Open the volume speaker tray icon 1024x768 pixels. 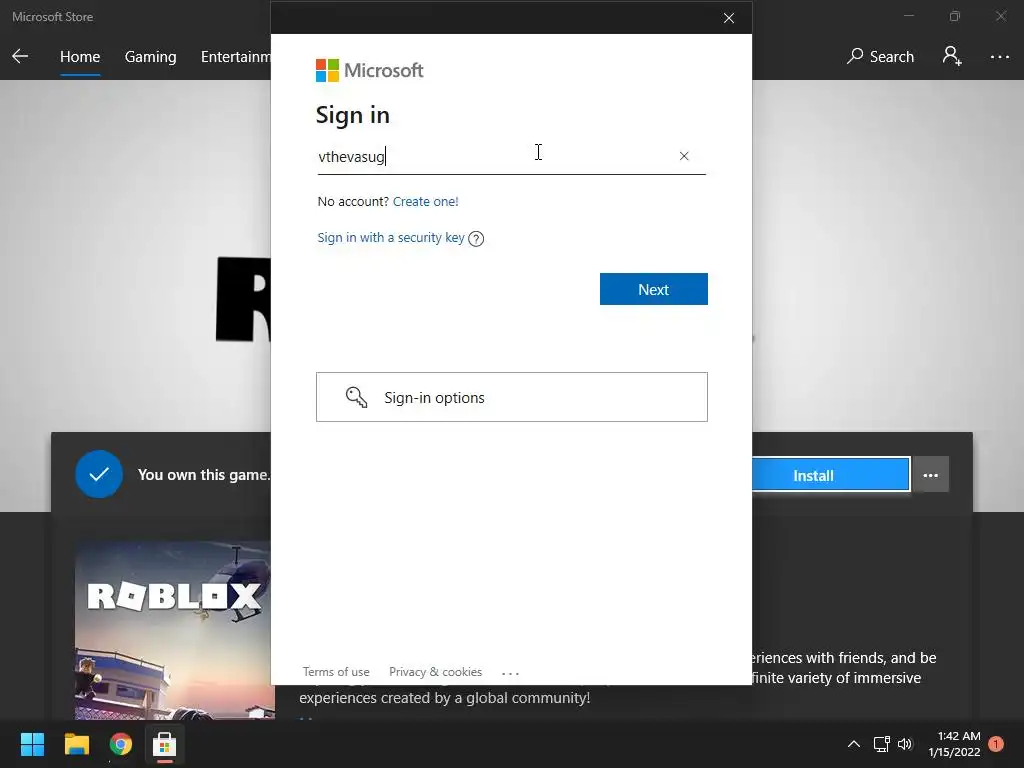click(x=904, y=744)
